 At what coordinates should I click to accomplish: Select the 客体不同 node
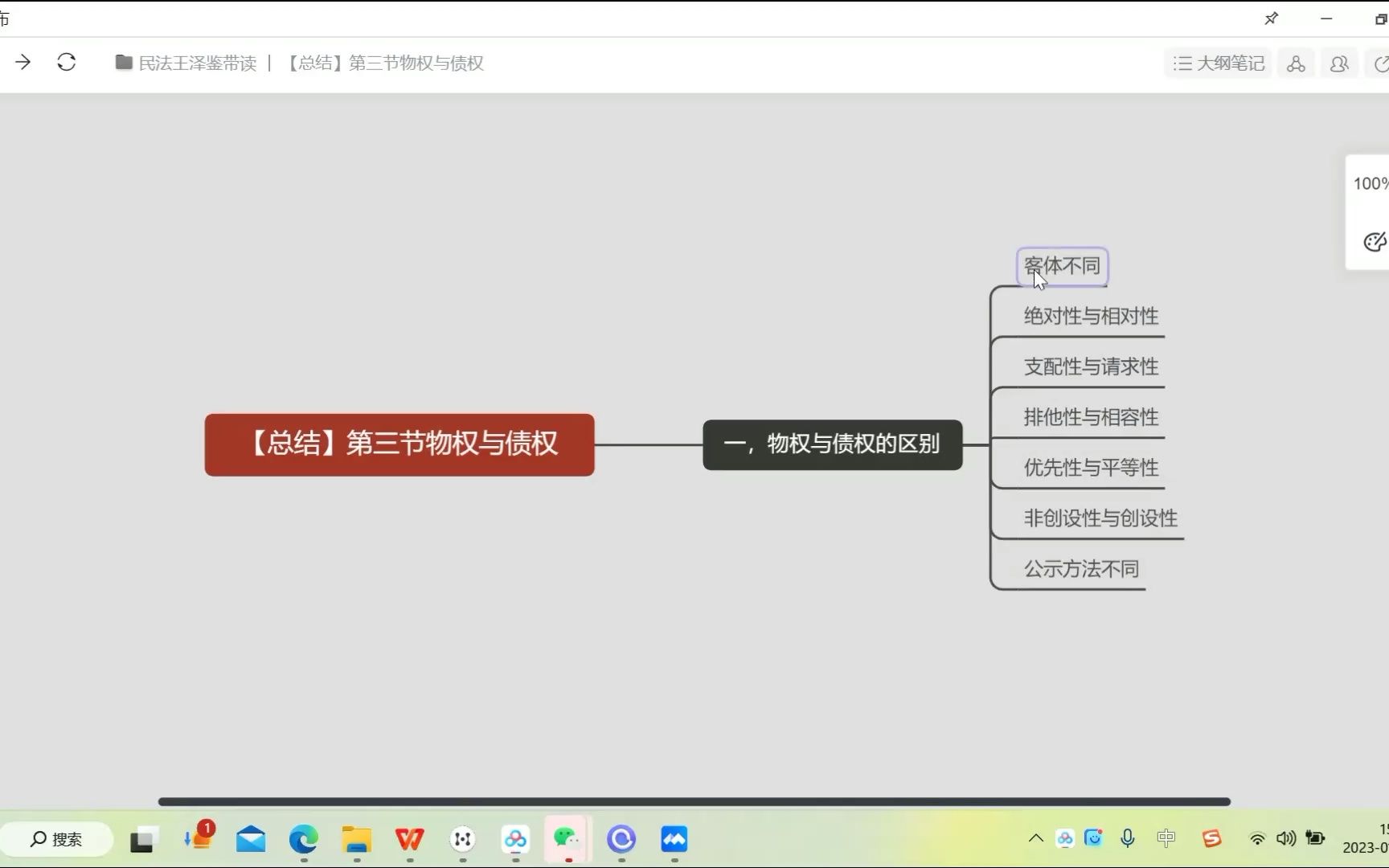(1062, 266)
